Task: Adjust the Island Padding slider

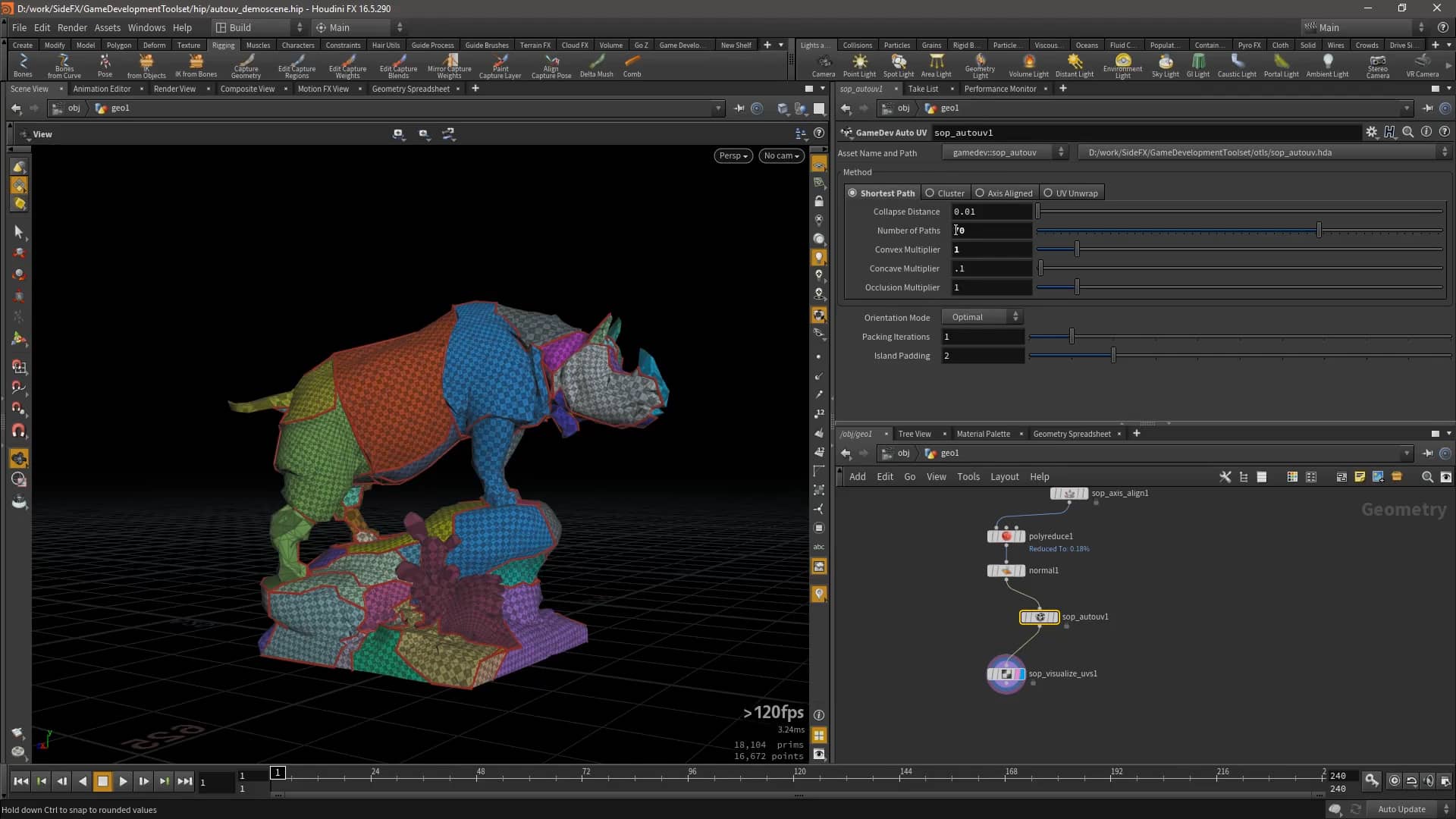Action: [x=1112, y=355]
